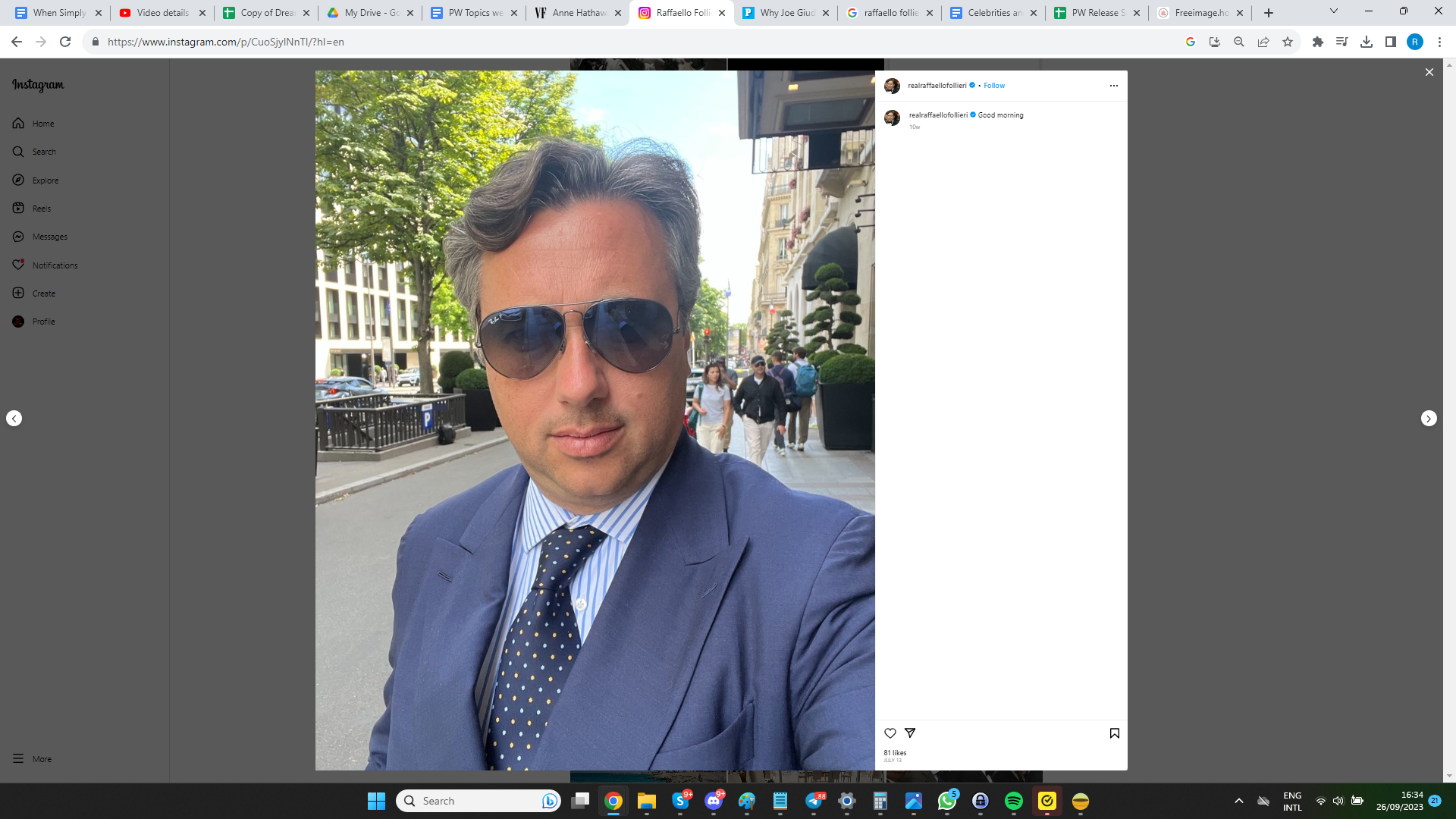Like the post with heart icon
The width and height of the screenshot is (1456, 819).
click(890, 733)
